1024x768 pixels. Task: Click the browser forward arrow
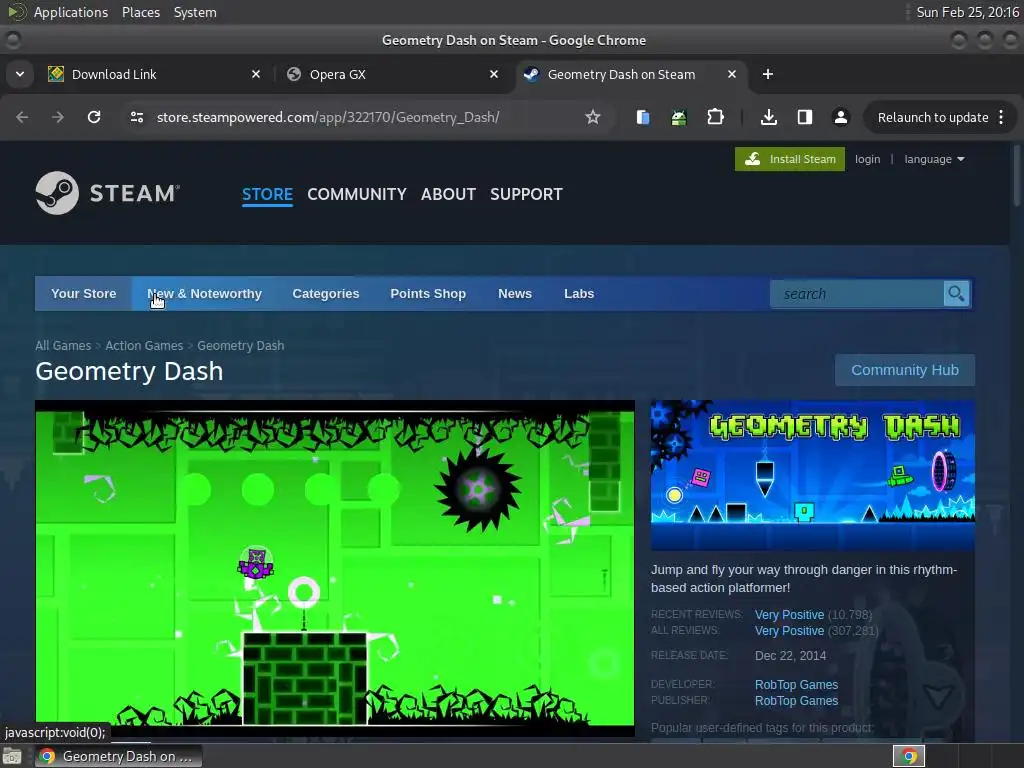(x=58, y=117)
